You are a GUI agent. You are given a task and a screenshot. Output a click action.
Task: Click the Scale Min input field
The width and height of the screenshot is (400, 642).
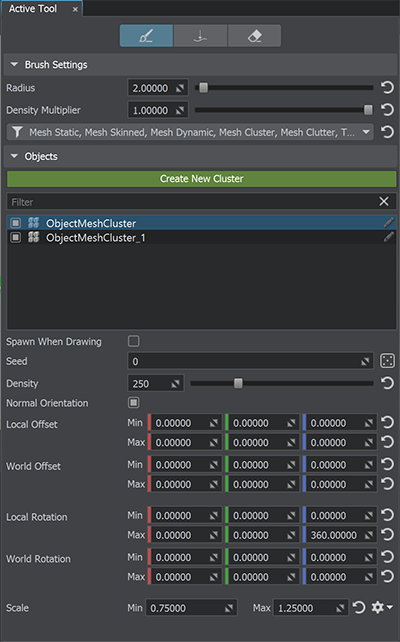192,608
